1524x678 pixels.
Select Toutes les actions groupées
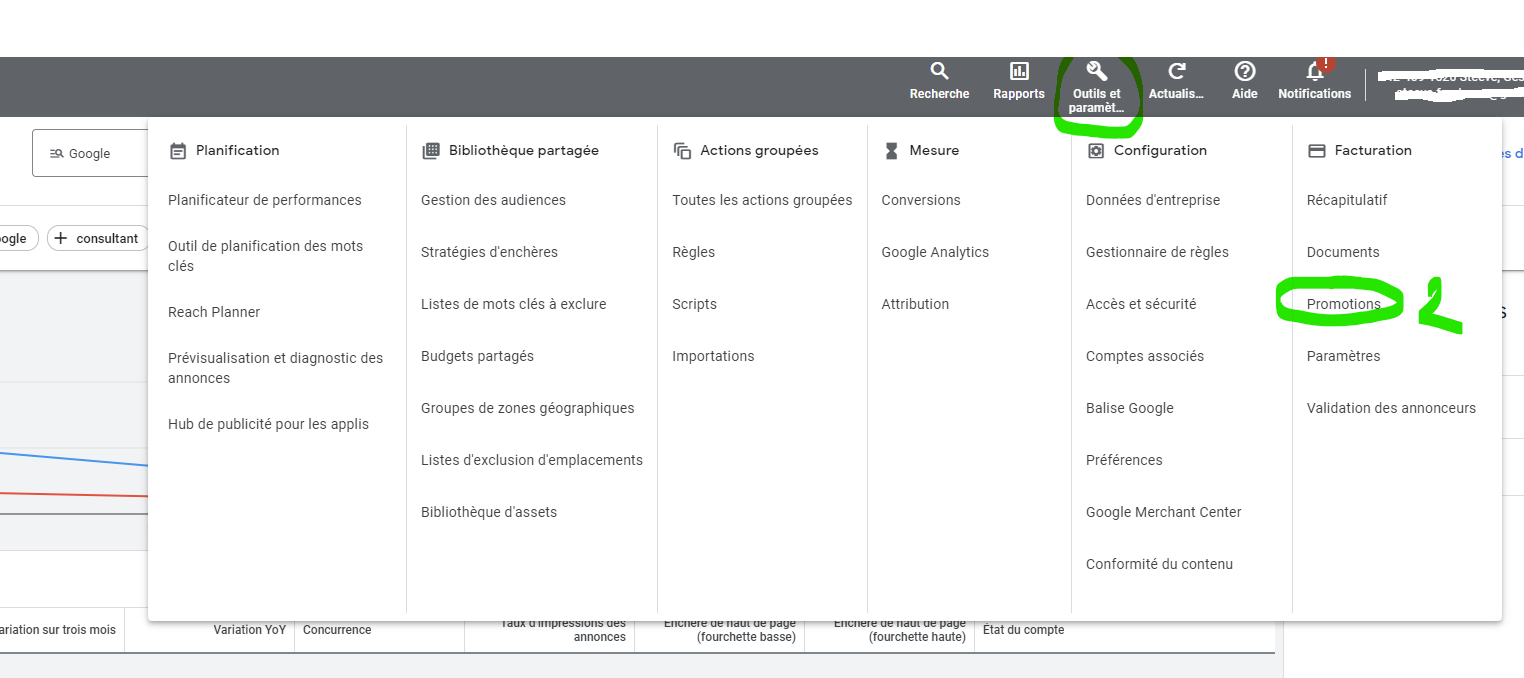[762, 200]
